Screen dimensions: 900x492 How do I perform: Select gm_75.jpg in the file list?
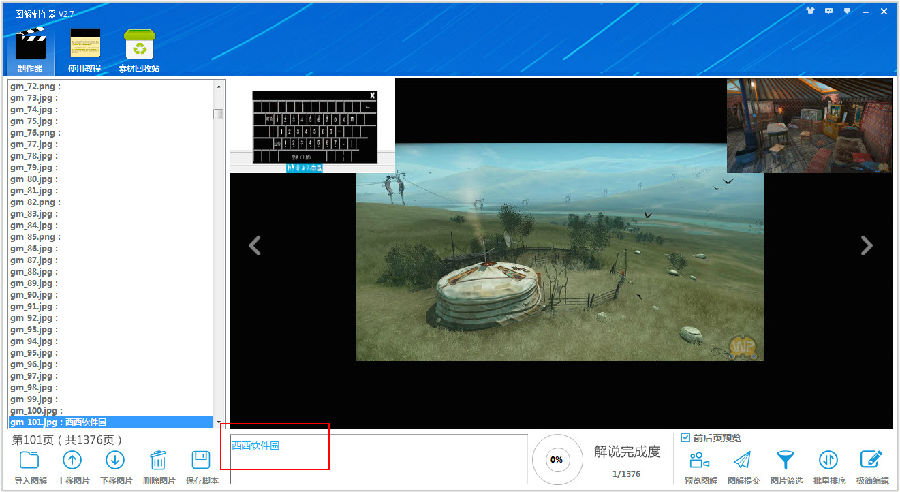coord(34,121)
